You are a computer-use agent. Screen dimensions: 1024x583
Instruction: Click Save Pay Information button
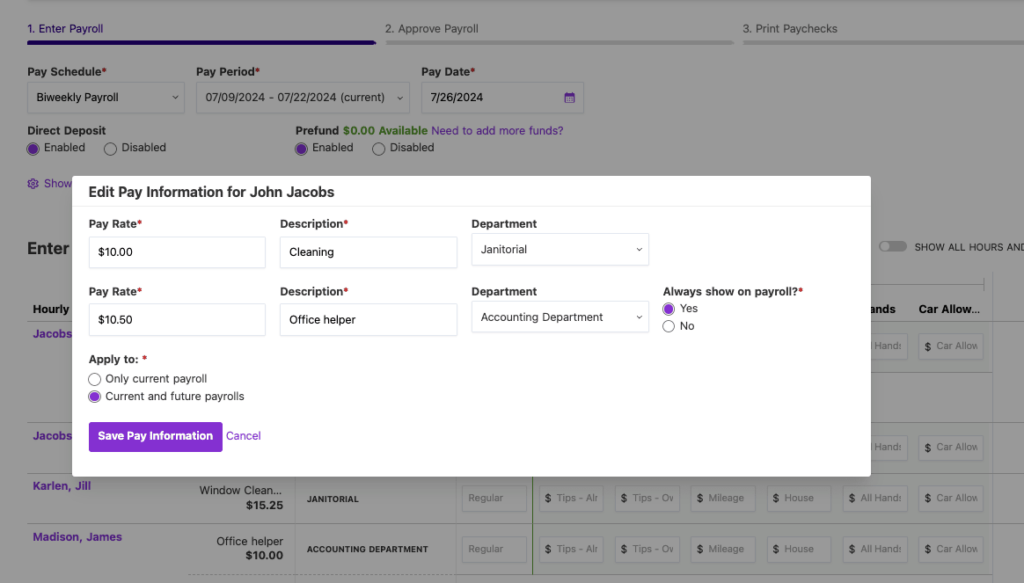tap(155, 436)
